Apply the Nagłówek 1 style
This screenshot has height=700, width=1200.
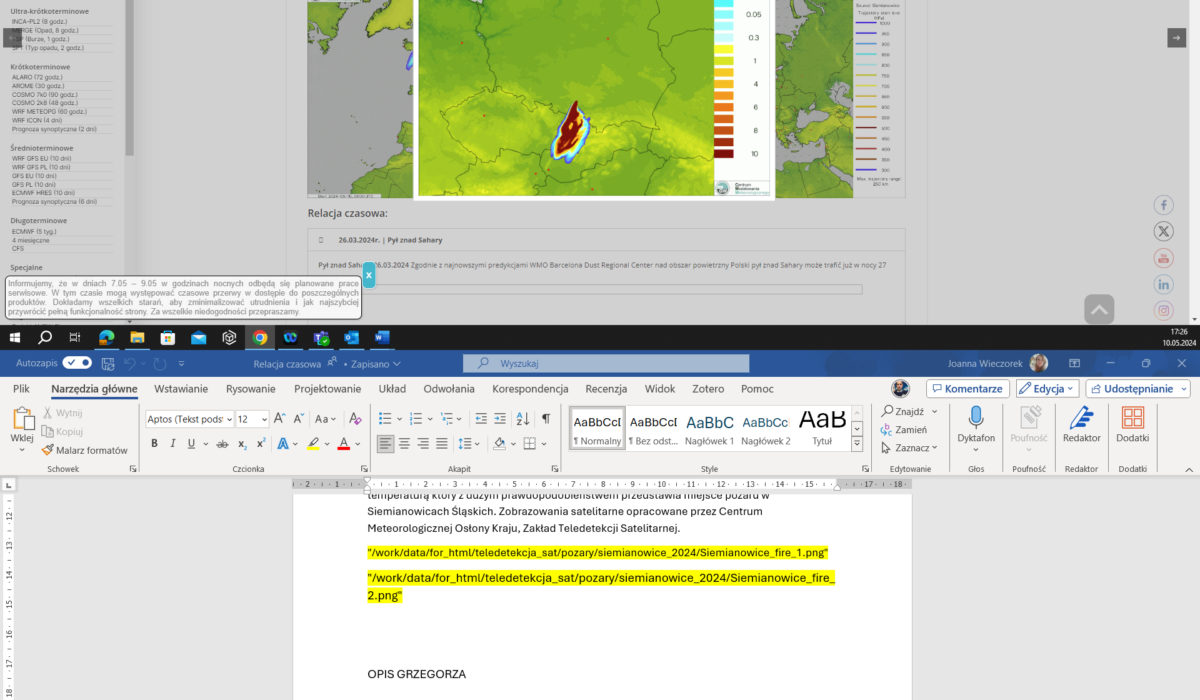(709, 427)
